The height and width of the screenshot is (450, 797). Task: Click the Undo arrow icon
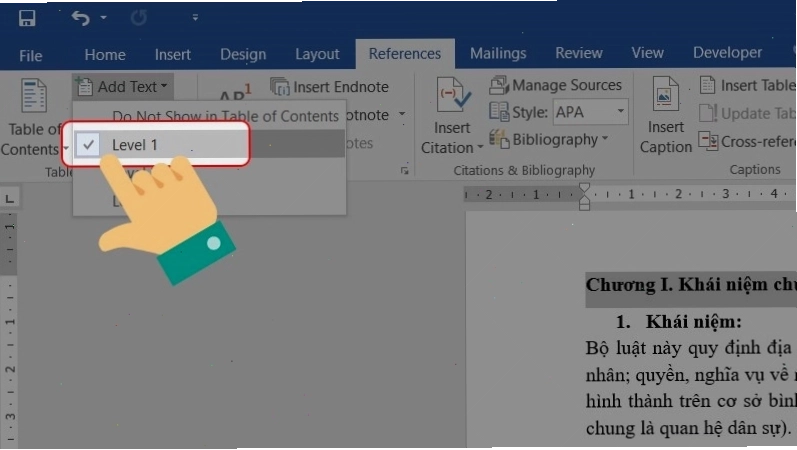pos(80,18)
